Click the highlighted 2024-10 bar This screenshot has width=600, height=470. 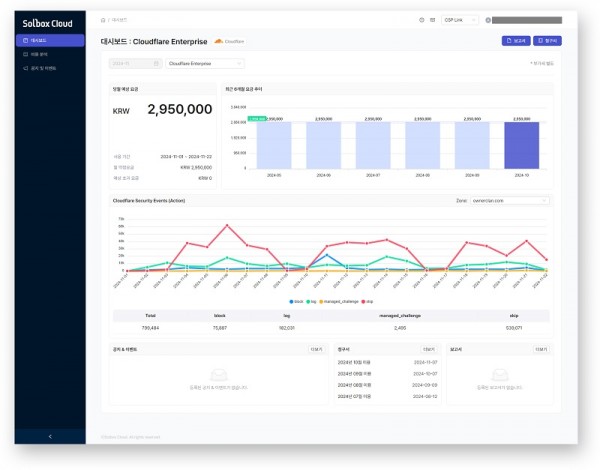[x=522, y=145]
